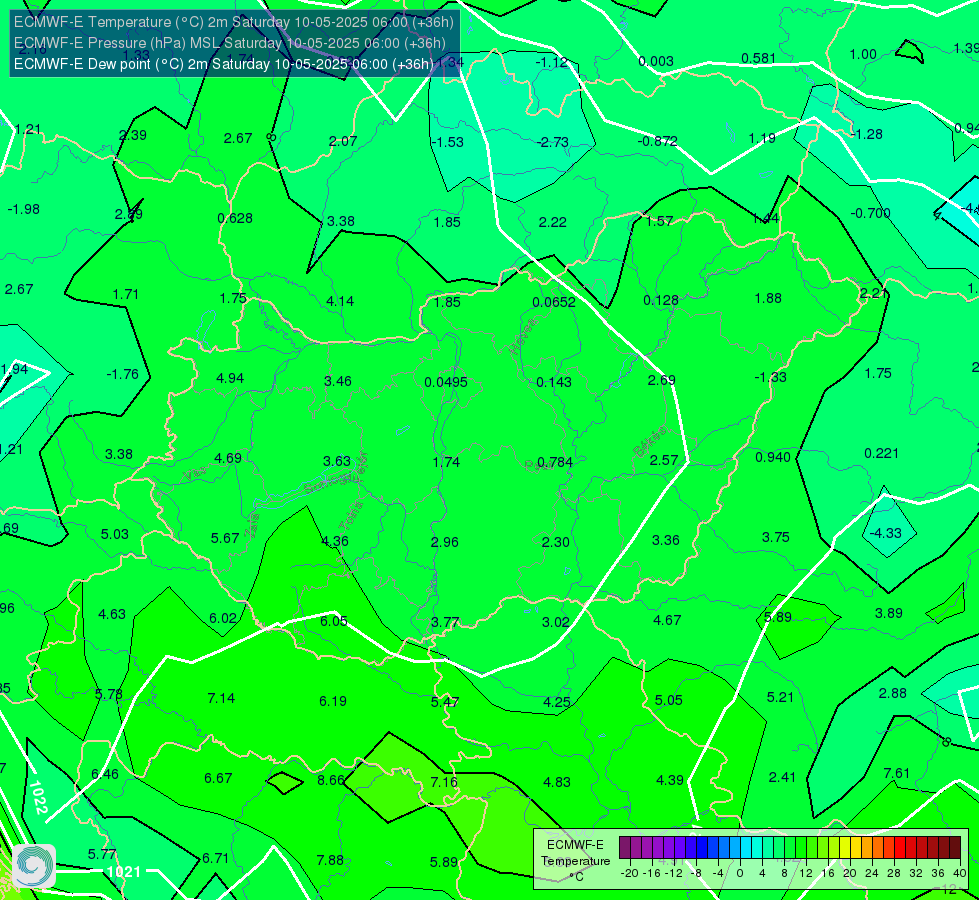Click the 0.0652 dew point value

(x=554, y=302)
